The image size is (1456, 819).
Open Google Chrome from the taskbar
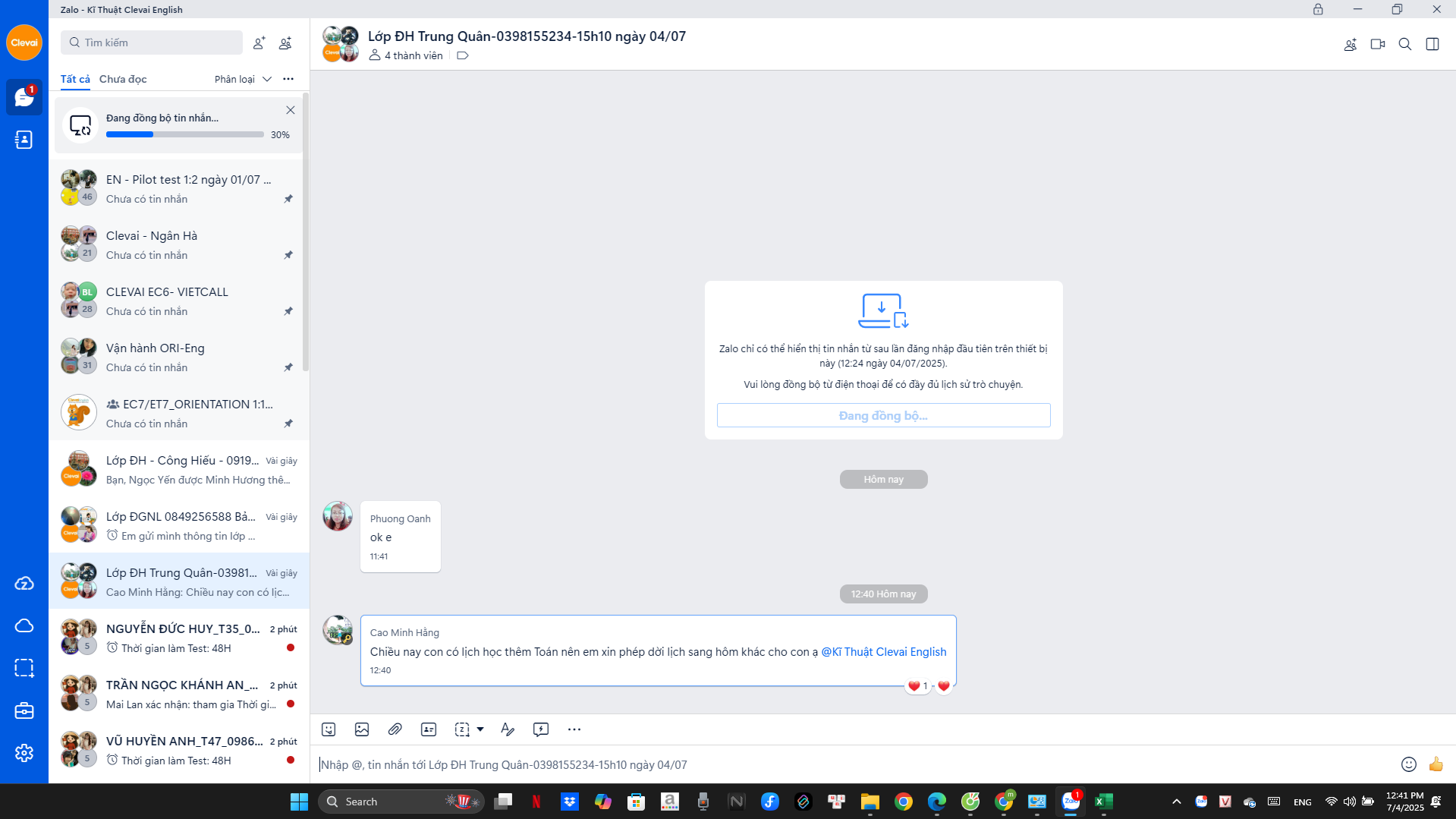tap(904, 802)
